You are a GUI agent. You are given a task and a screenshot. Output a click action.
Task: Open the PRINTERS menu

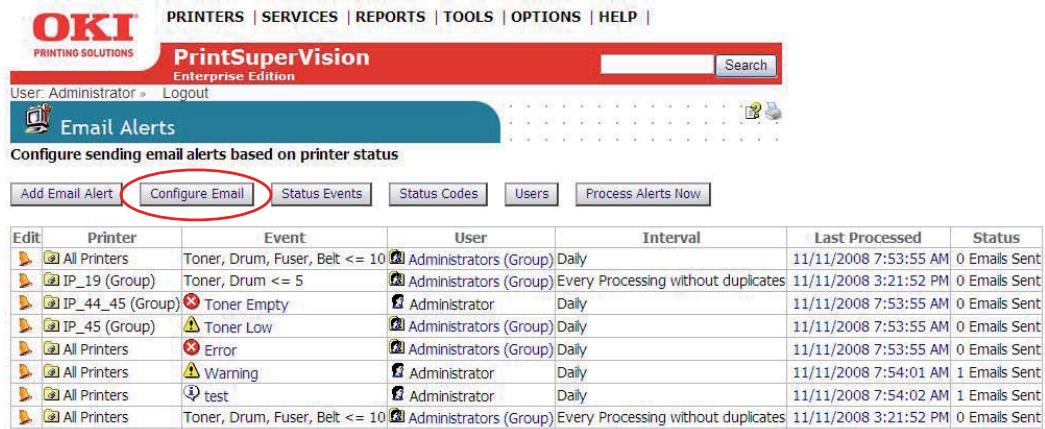[205, 17]
